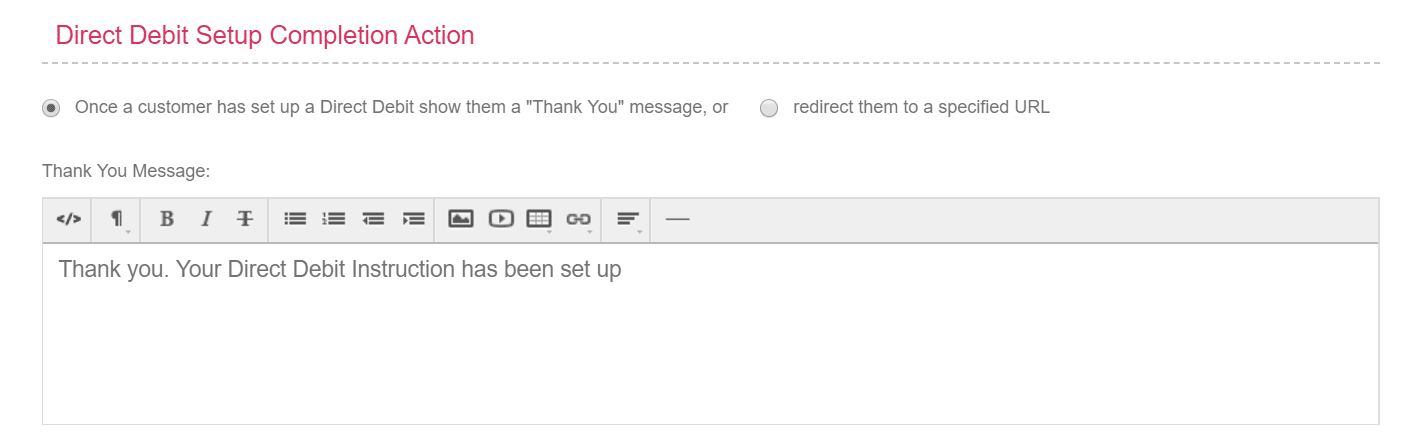Open the text alignment dropdown
This screenshot has width=1421, height=445.
(629, 219)
